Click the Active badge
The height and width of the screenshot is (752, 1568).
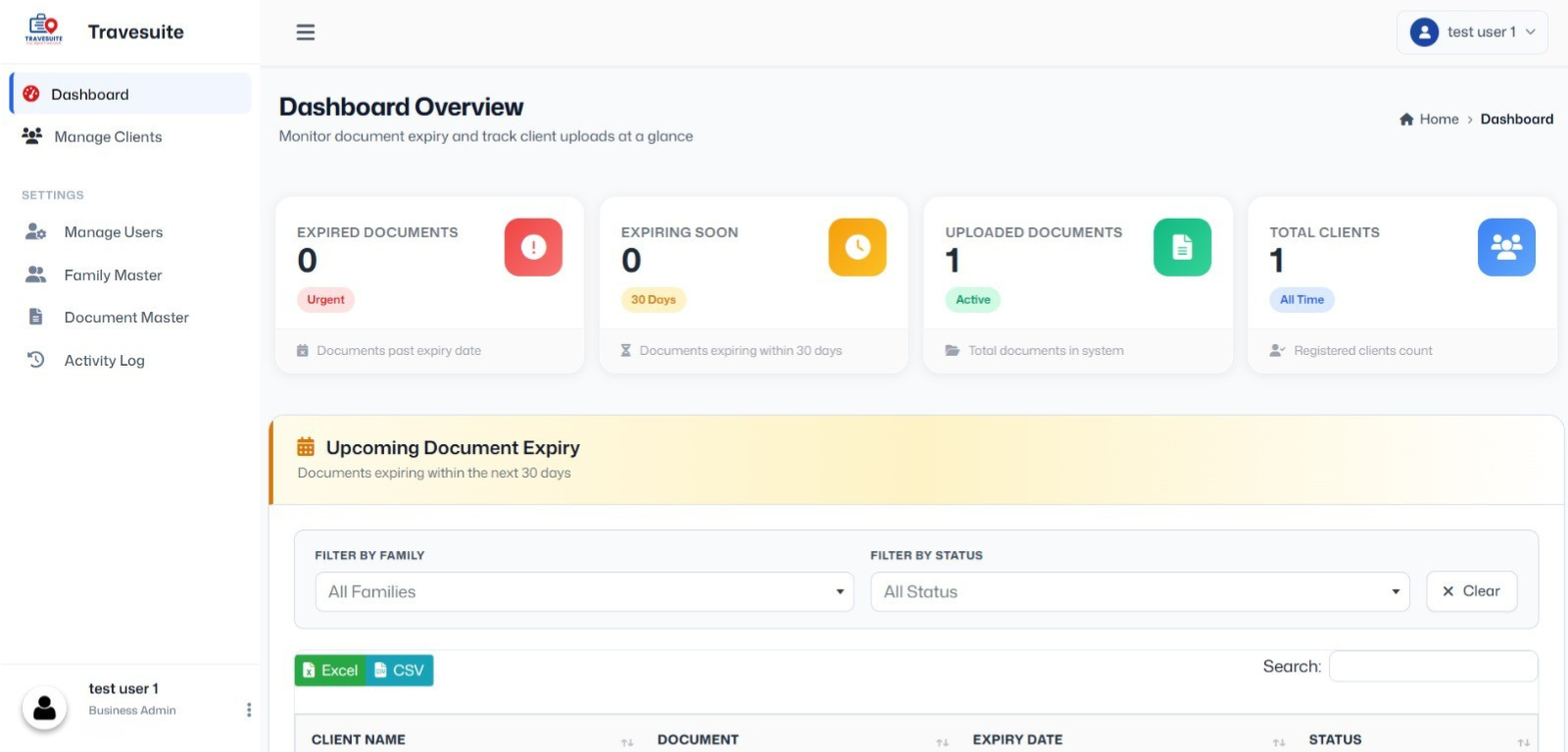(x=973, y=300)
